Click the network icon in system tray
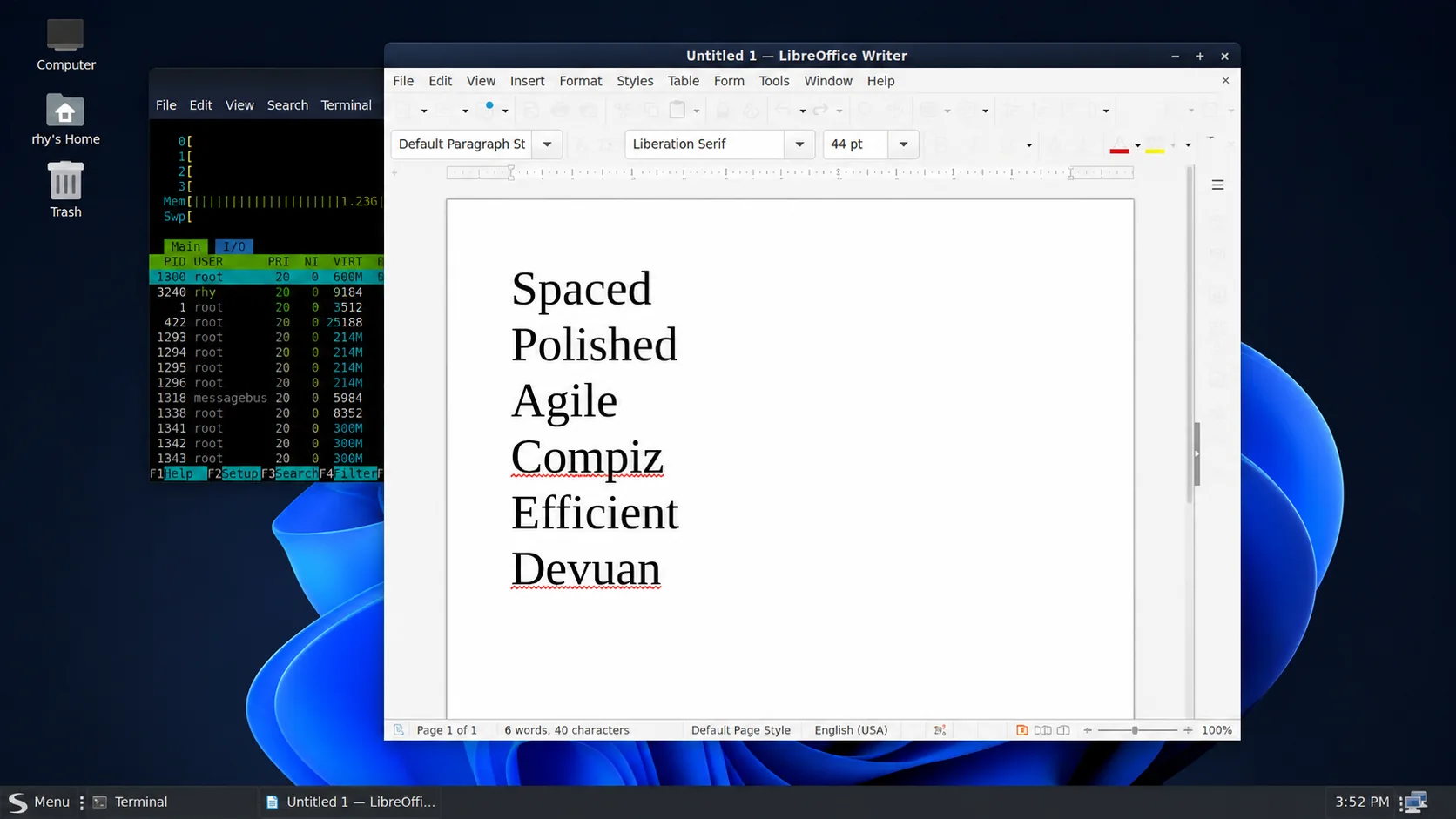1456x819 pixels. [1415, 802]
